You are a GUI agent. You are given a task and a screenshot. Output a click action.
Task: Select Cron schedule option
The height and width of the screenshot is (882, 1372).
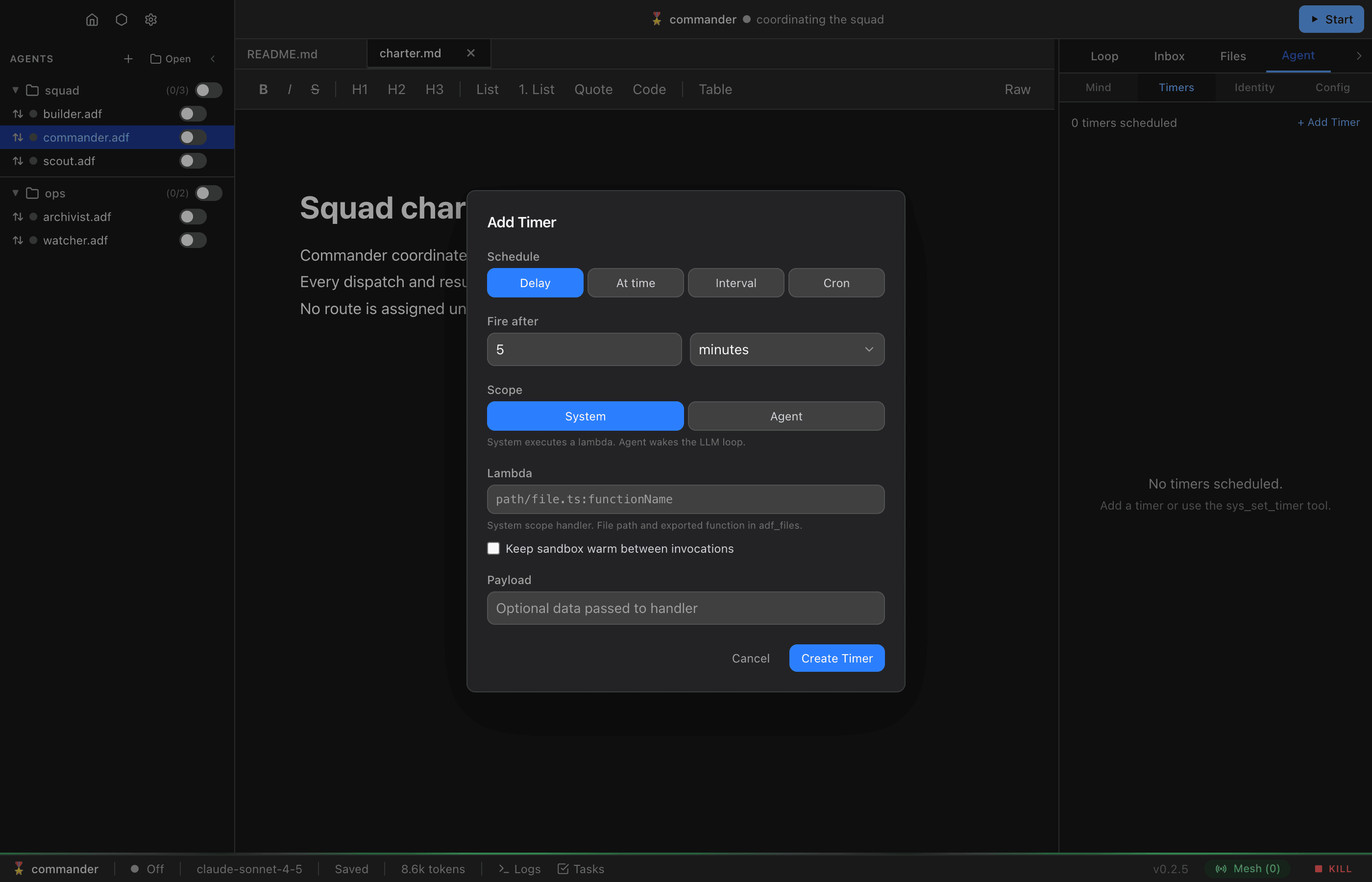(836, 283)
